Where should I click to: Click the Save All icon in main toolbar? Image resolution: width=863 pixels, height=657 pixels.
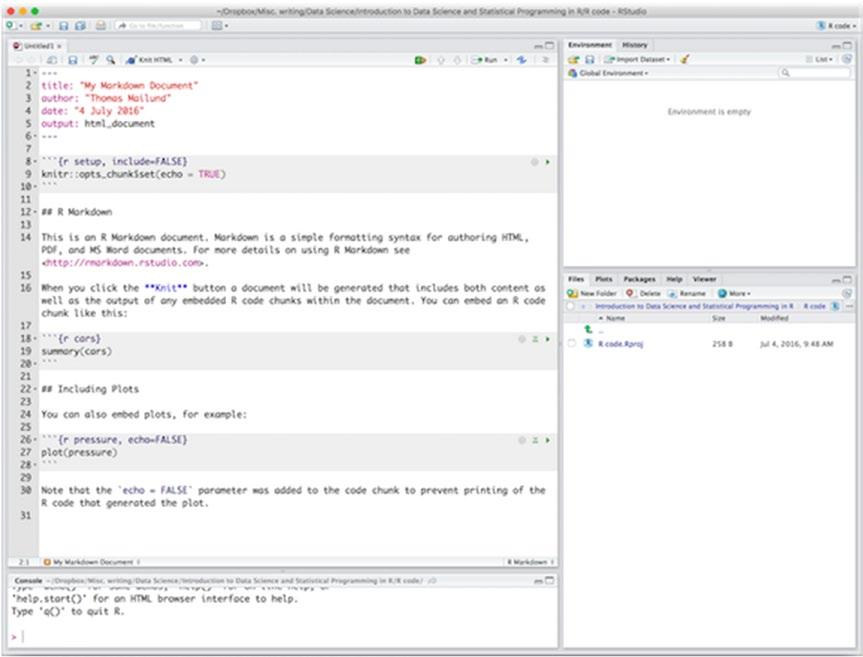[80, 26]
